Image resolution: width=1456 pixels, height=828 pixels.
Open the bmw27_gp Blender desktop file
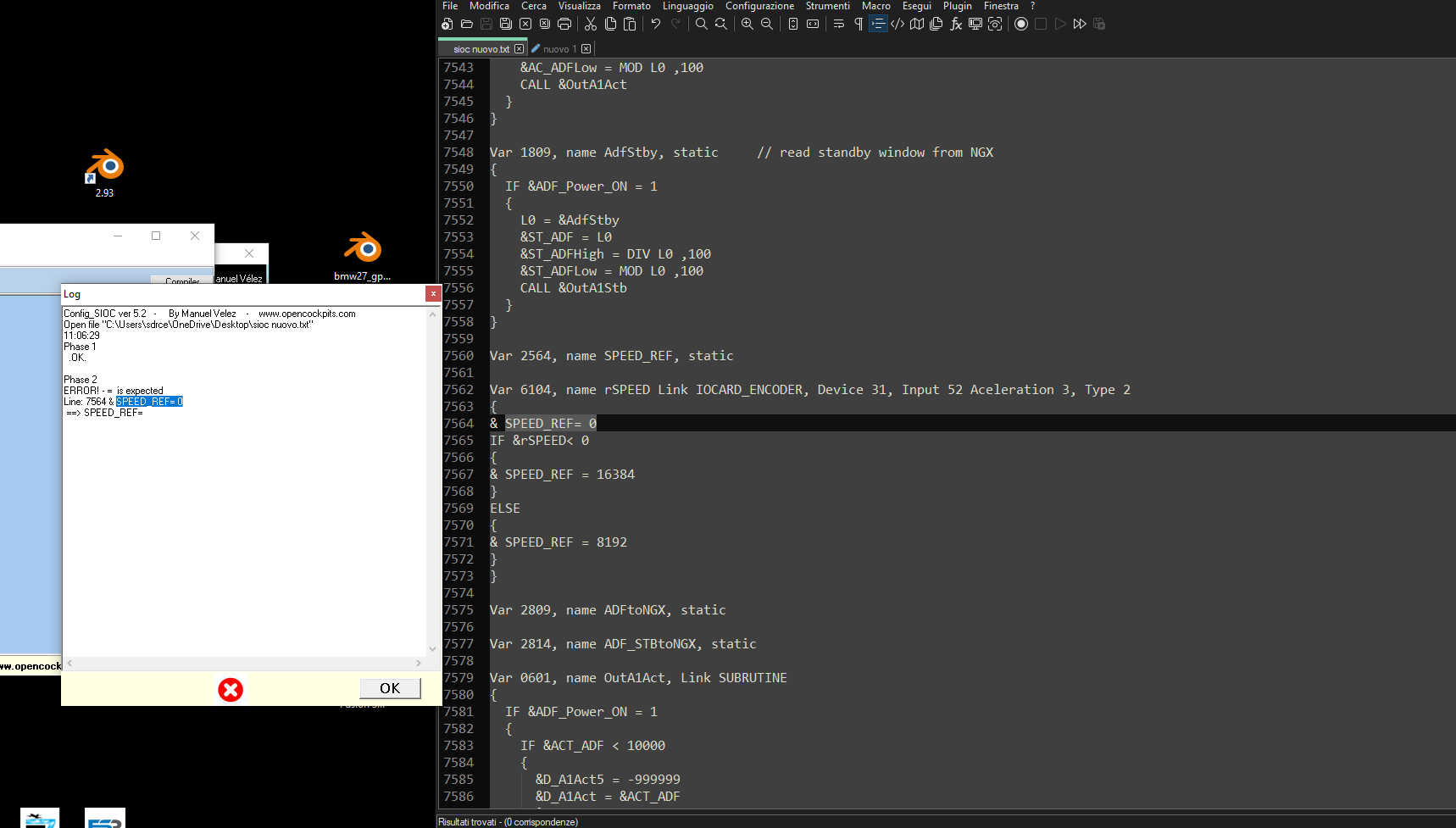click(x=363, y=249)
